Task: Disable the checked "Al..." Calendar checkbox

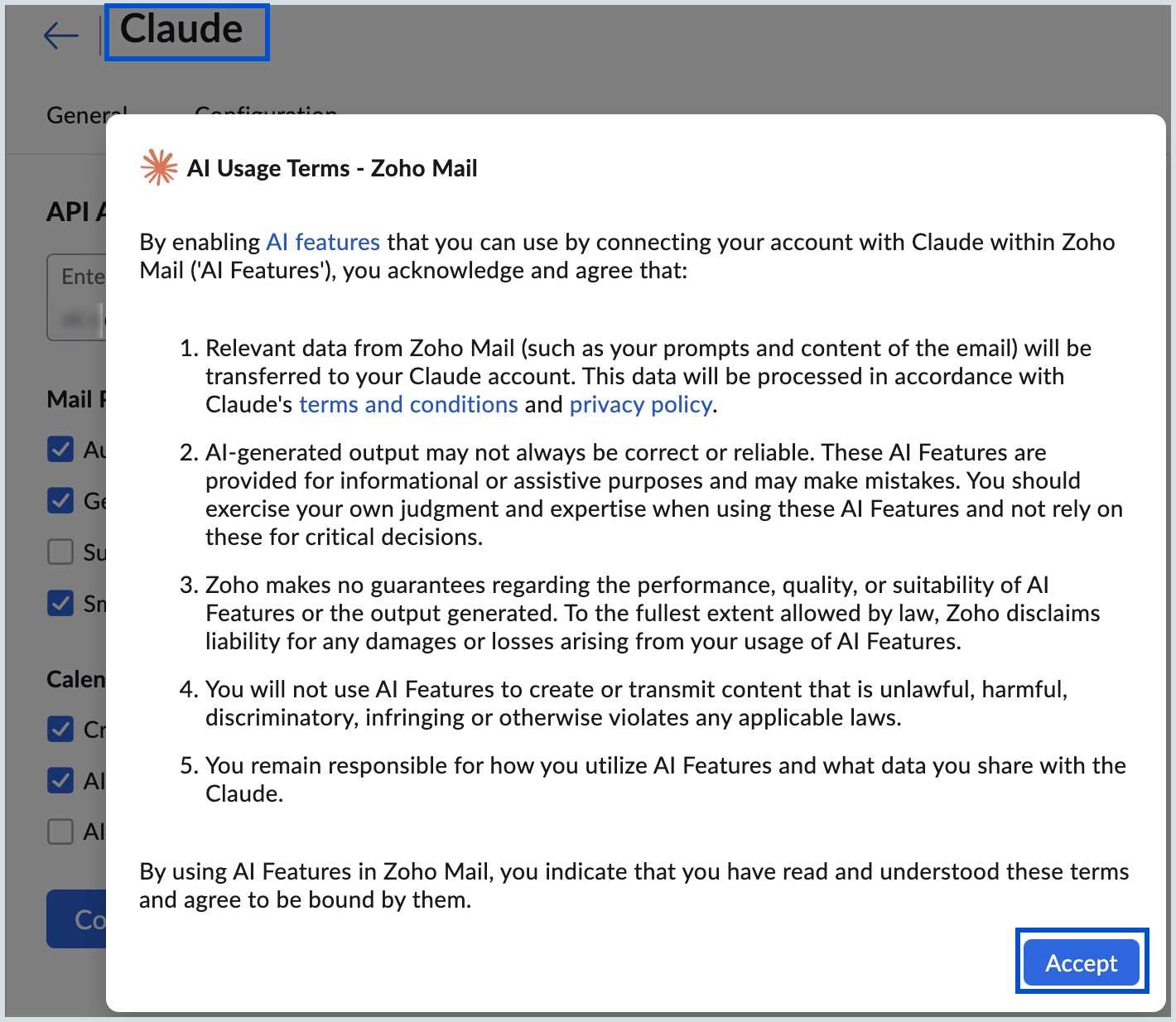Action: tap(60, 780)
